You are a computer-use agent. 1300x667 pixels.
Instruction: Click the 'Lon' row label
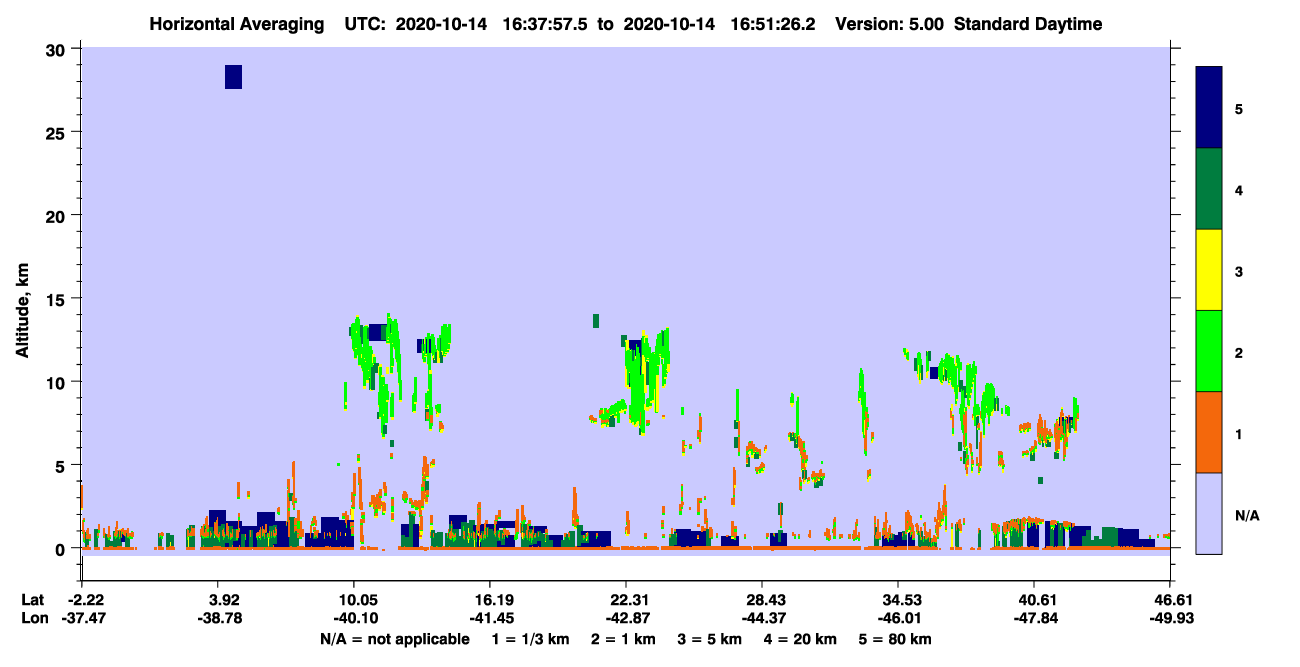click(x=33, y=618)
